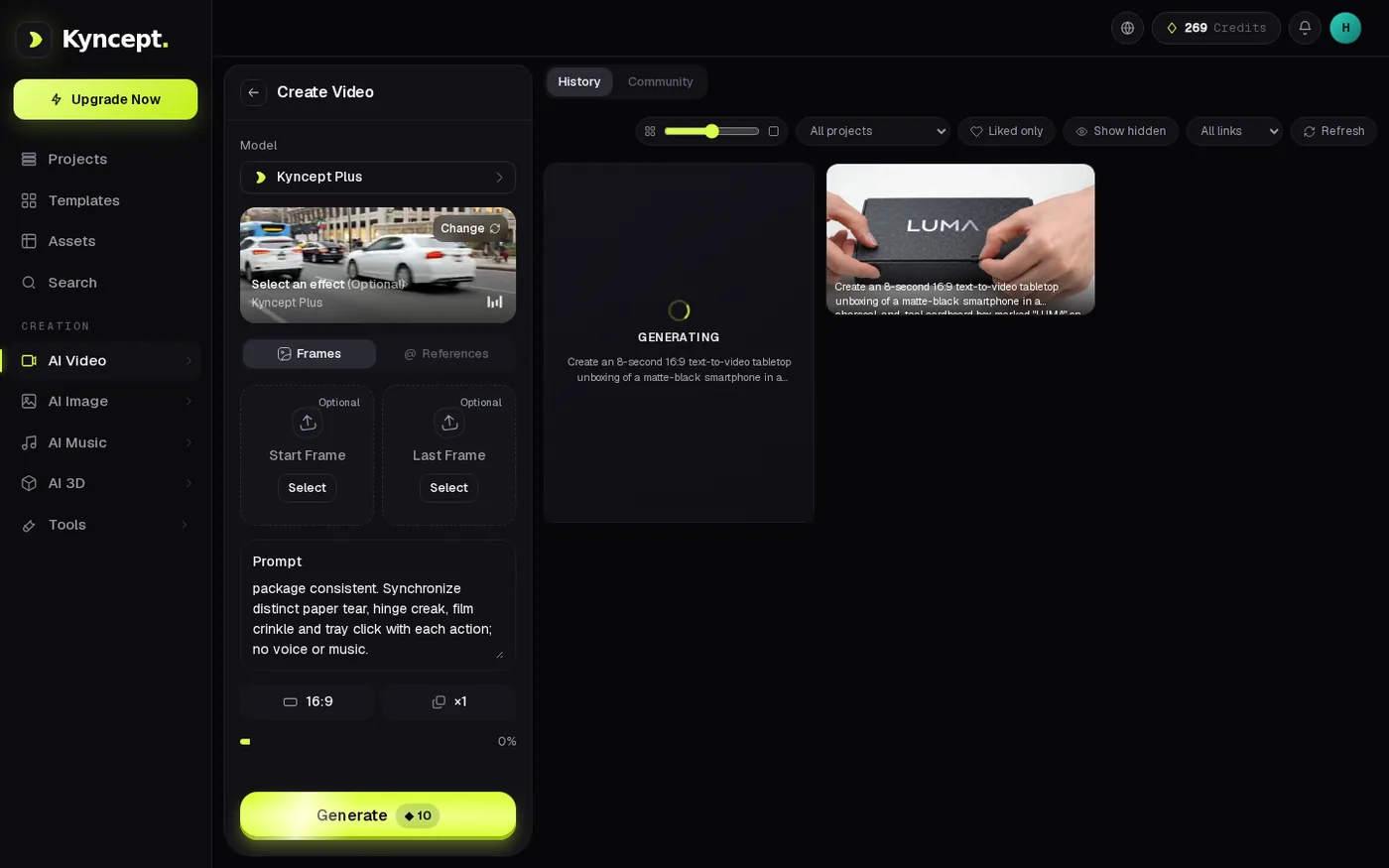Click the Last Frame upload icon
Screen dimensions: 1389x868
[449, 423]
